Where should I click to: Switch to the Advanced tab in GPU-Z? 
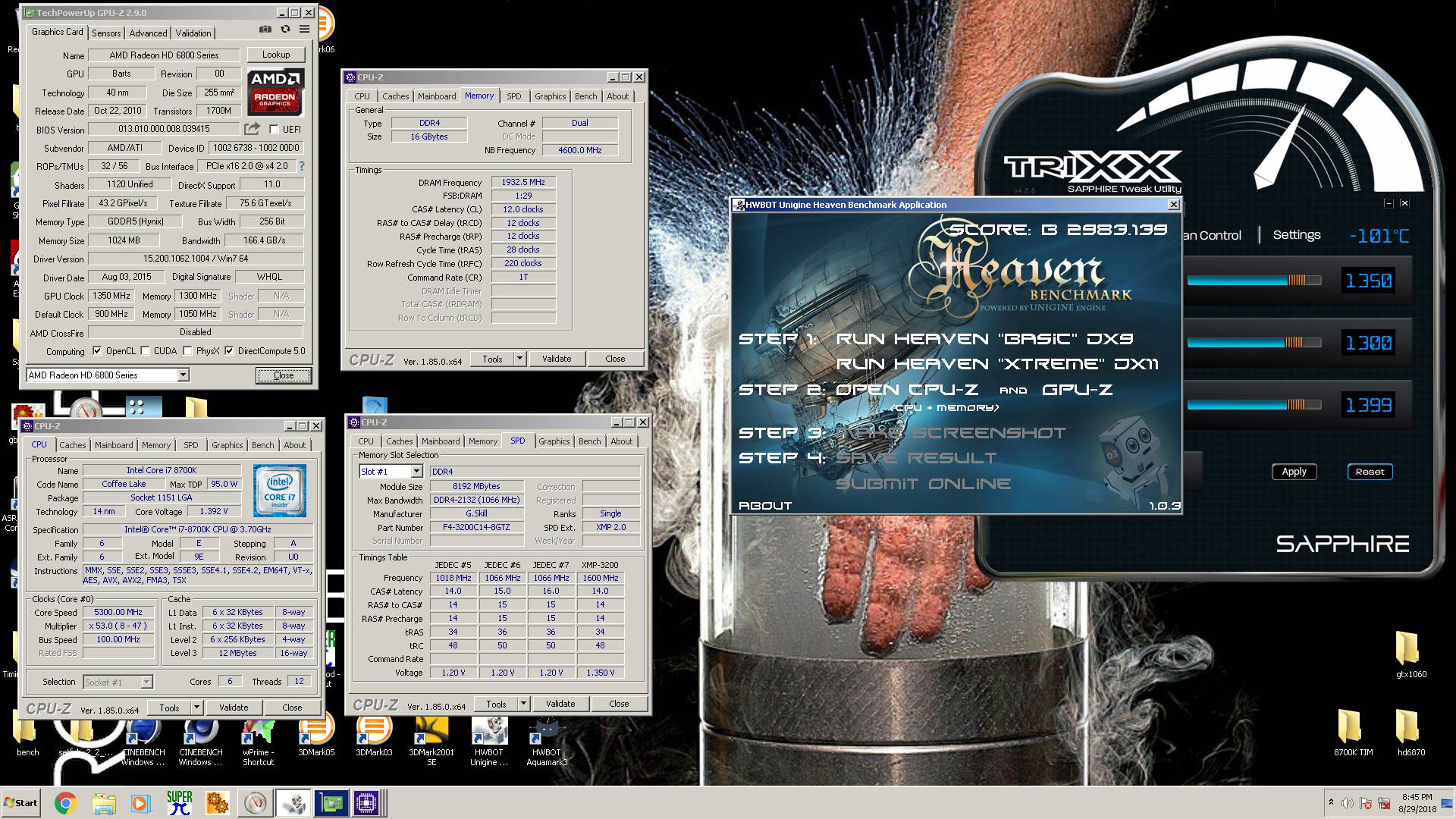(x=148, y=33)
